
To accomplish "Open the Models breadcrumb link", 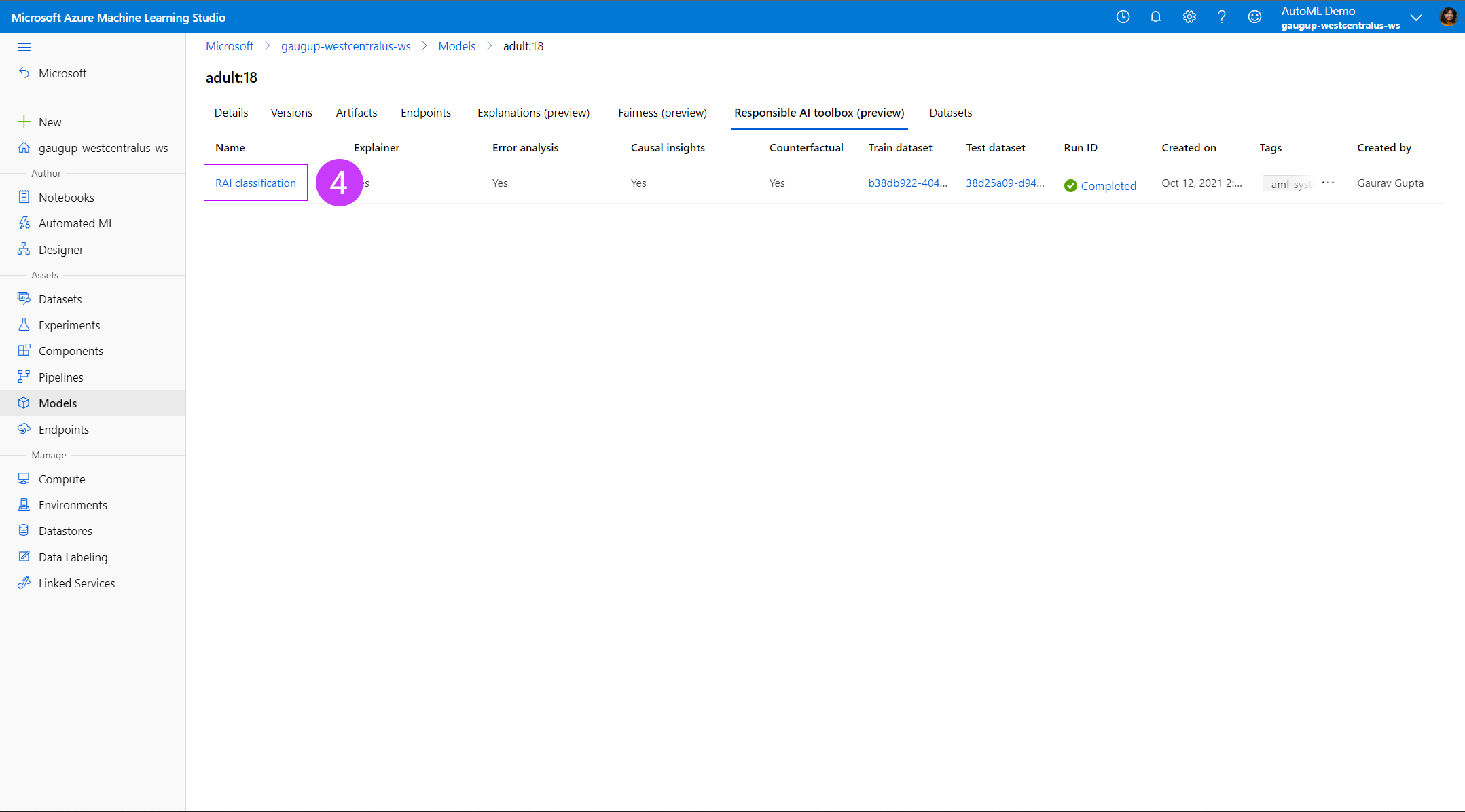I will click(x=456, y=46).
